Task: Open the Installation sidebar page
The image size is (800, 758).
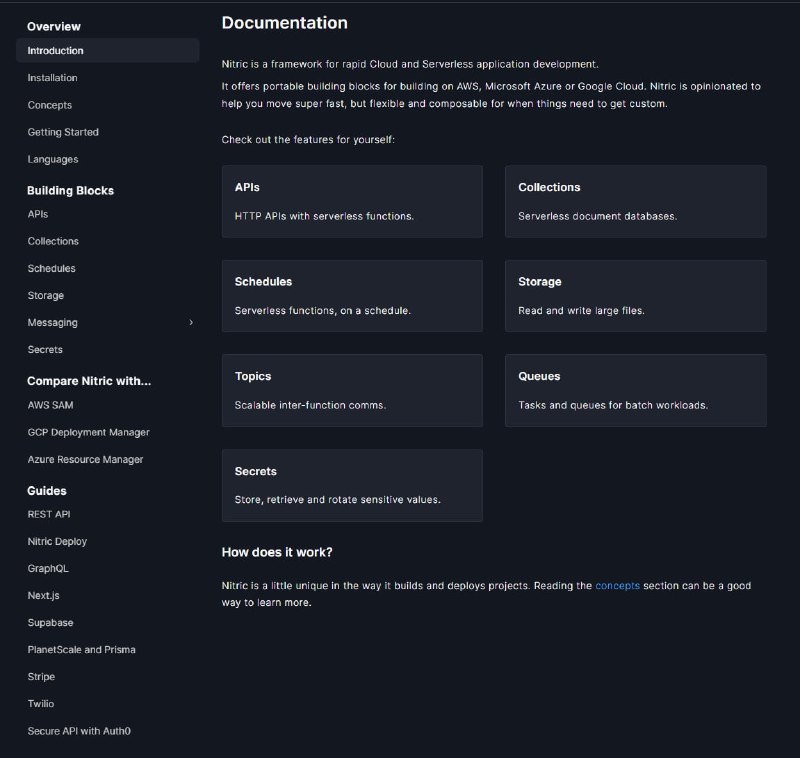Action: pyautogui.click(x=53, y=78)
